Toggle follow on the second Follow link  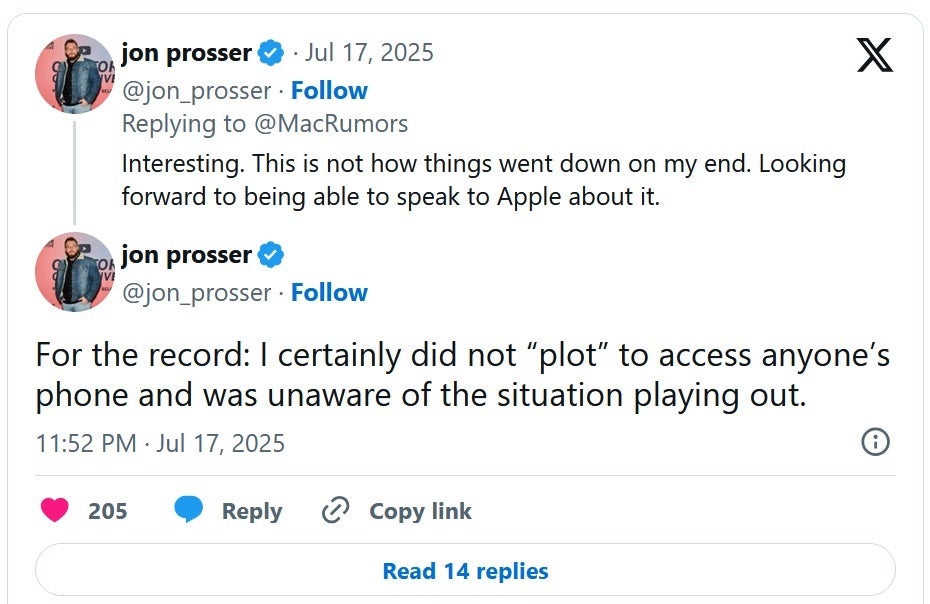(330, 292)
